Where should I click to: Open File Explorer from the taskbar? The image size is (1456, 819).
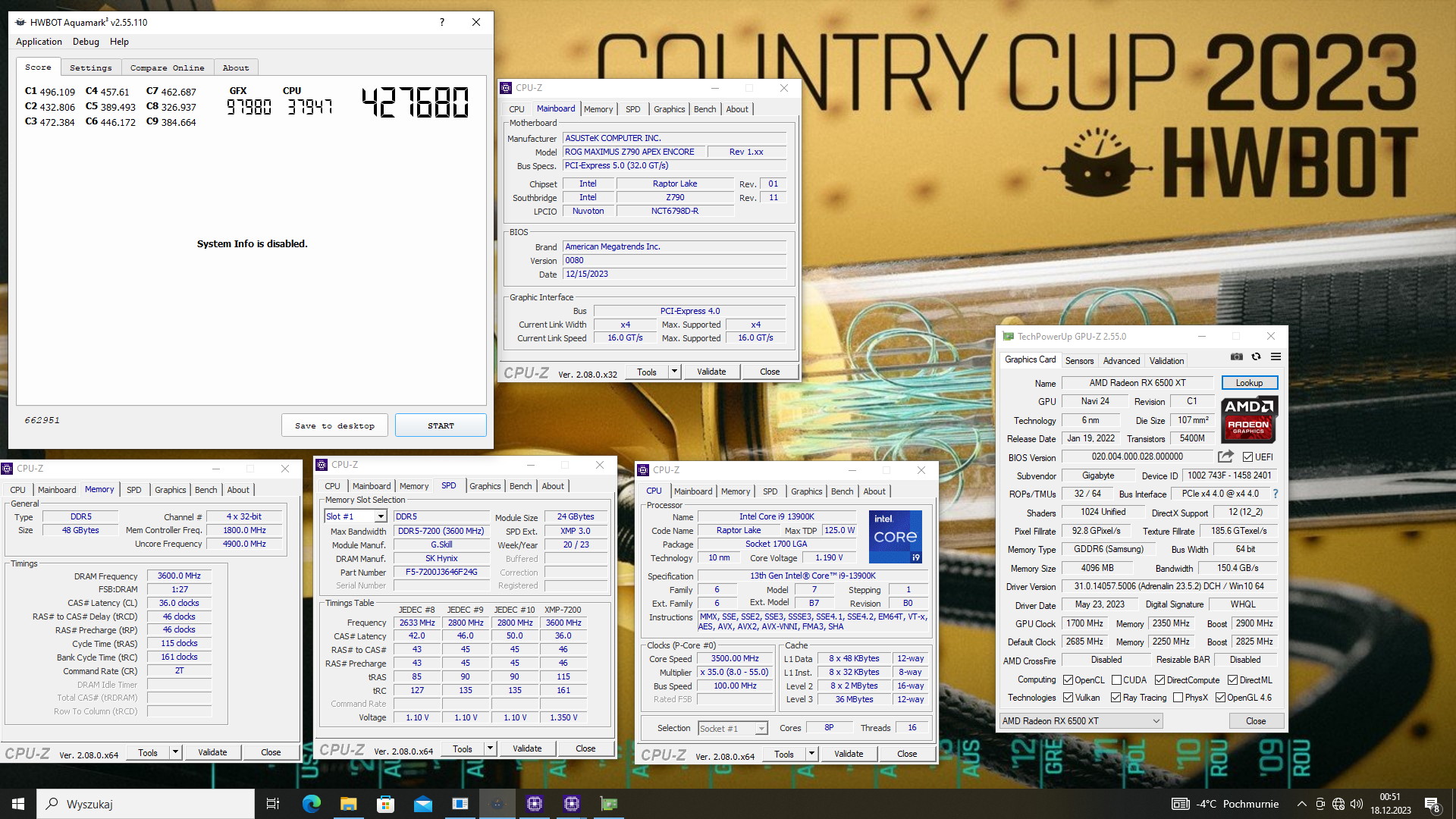[x=348, y=804]
